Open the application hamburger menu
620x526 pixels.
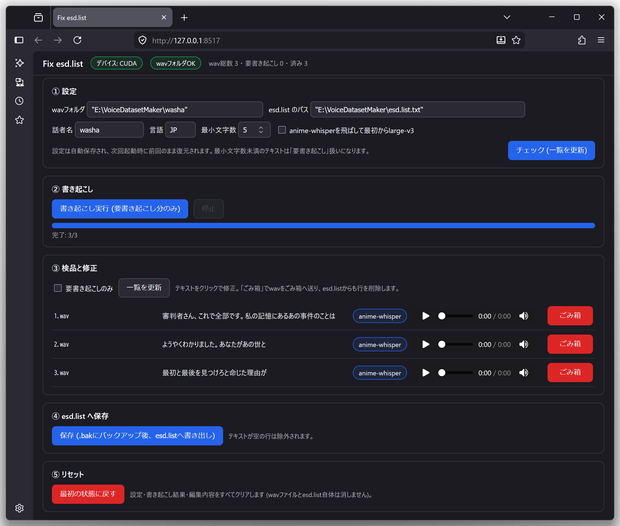click(601, 40)
